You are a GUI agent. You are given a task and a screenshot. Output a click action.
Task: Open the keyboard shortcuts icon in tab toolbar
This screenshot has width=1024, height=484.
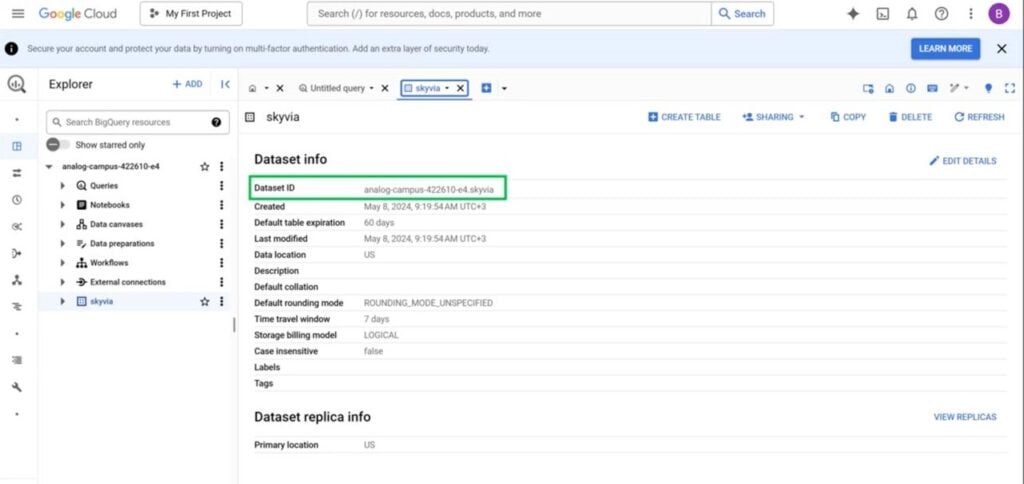pos(932,88)
